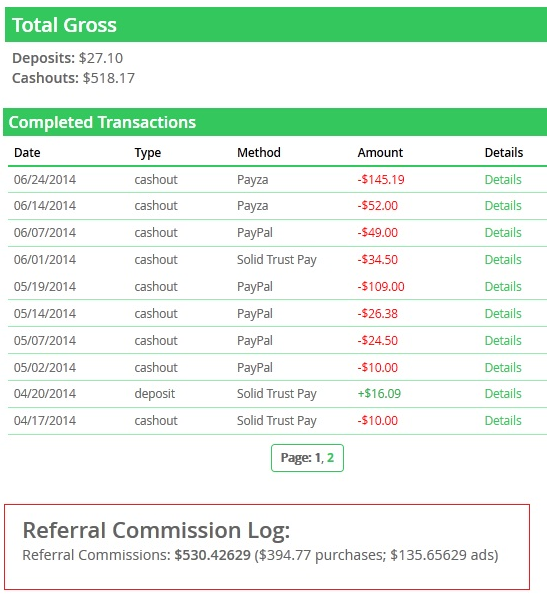Go to page 2 of transactions
This screenshot has height=598, width=554.
point(330,457)
